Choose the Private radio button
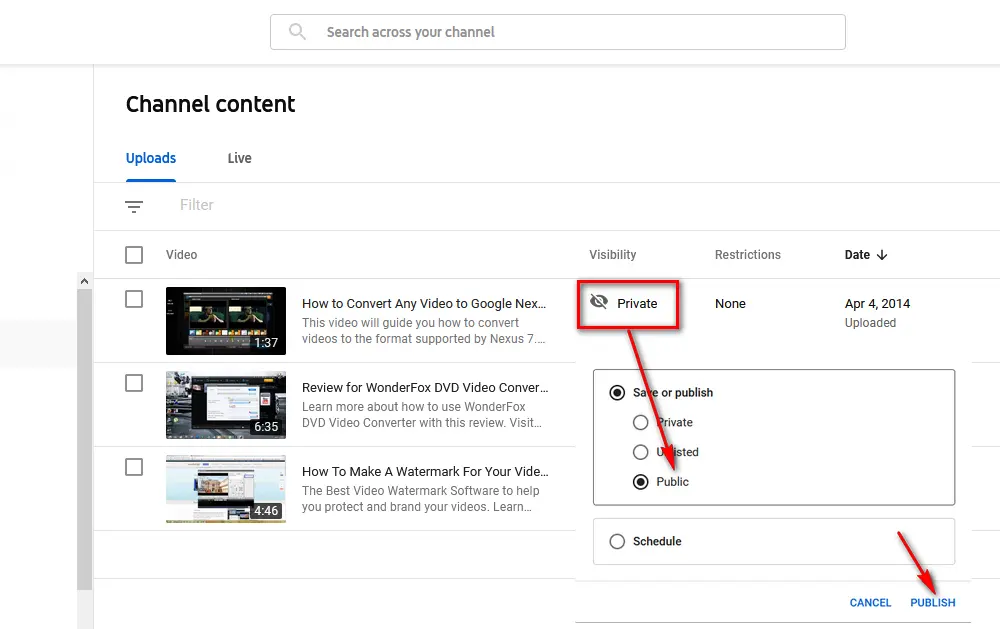The image size is (1000, 629). pyautogui.click(x=640, y=422)
